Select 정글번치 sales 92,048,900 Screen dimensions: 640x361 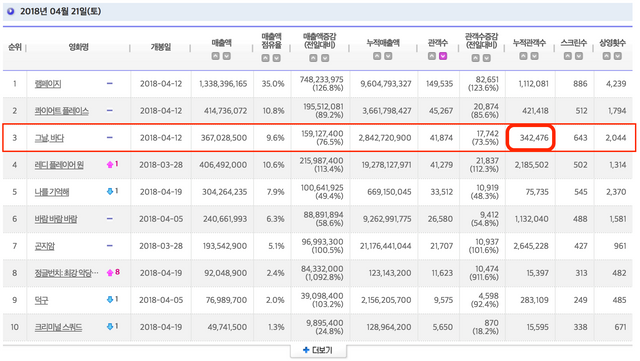point(226,273)
